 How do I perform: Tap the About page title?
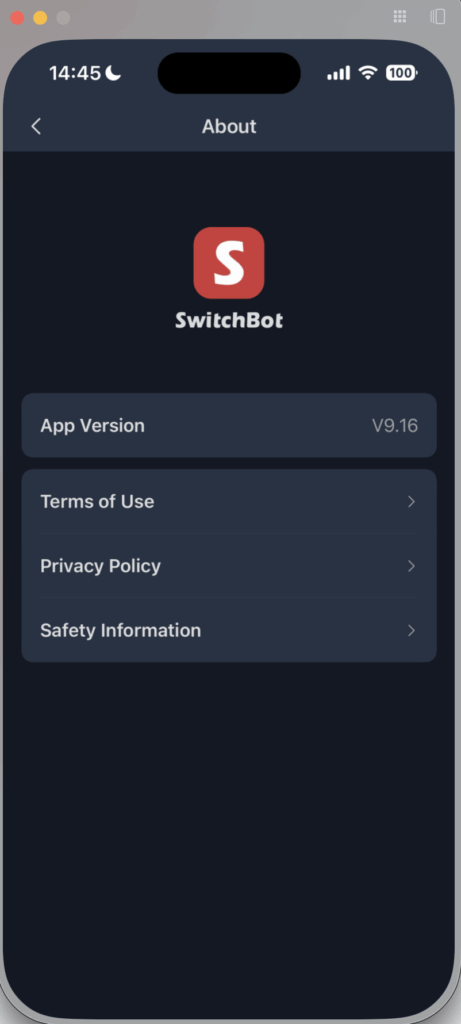point(229,127)
